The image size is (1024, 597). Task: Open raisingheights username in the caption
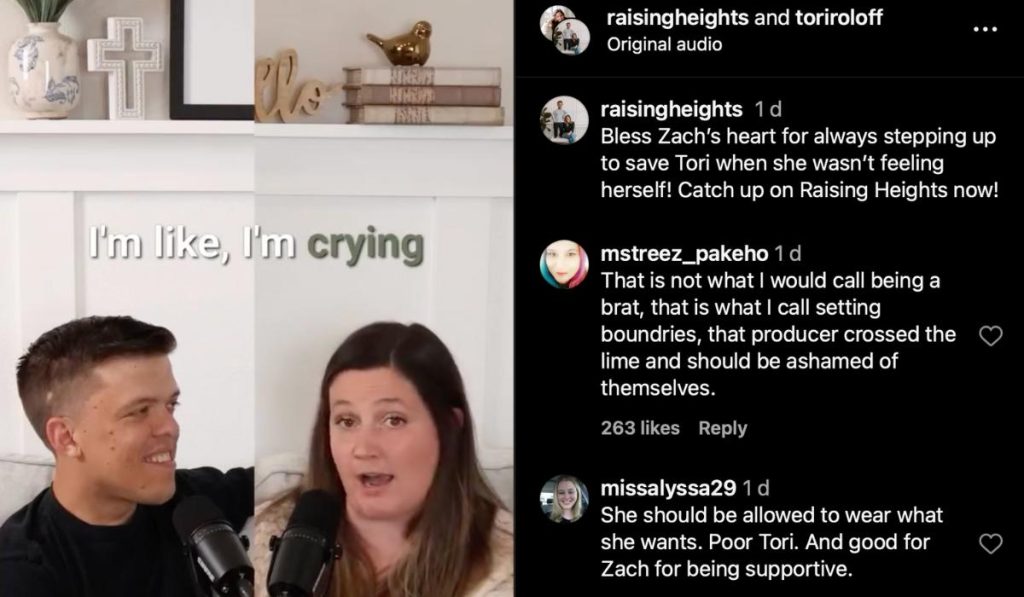[x=671, y=109]
